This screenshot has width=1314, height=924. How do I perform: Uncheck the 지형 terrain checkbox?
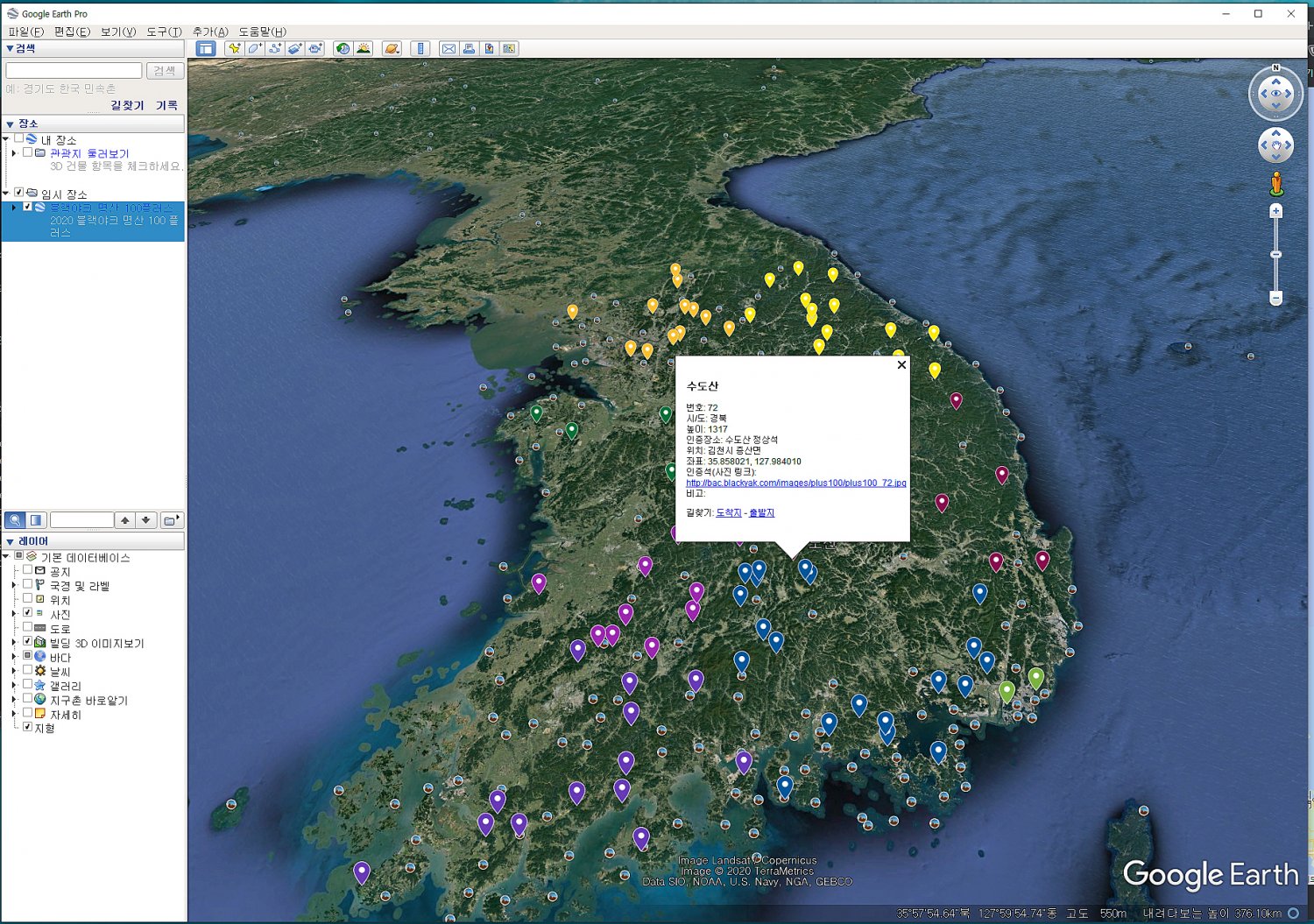coord(28,727)
